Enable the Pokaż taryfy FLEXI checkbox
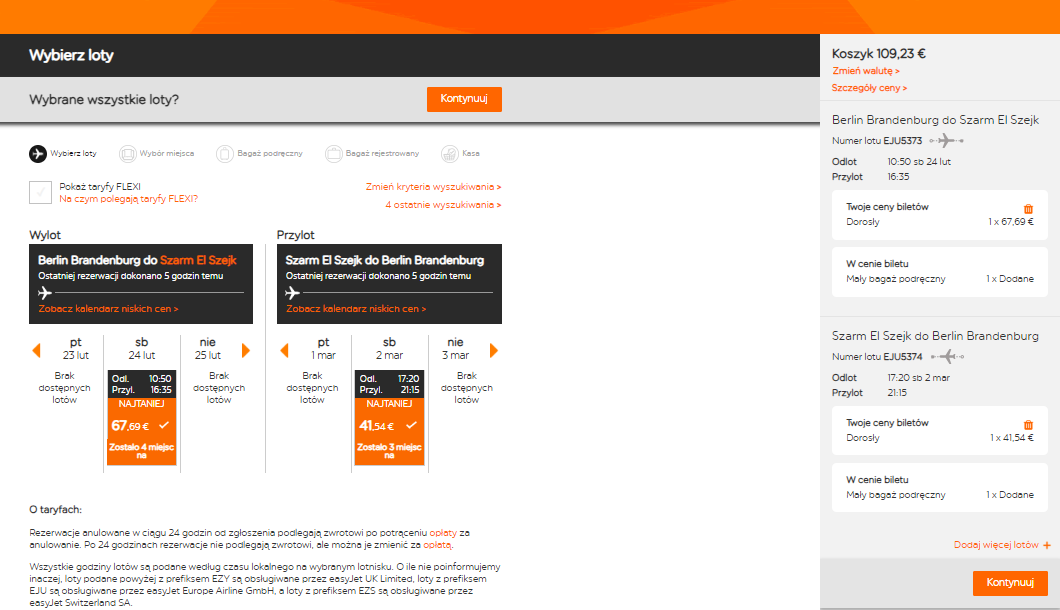 (41, 192)
